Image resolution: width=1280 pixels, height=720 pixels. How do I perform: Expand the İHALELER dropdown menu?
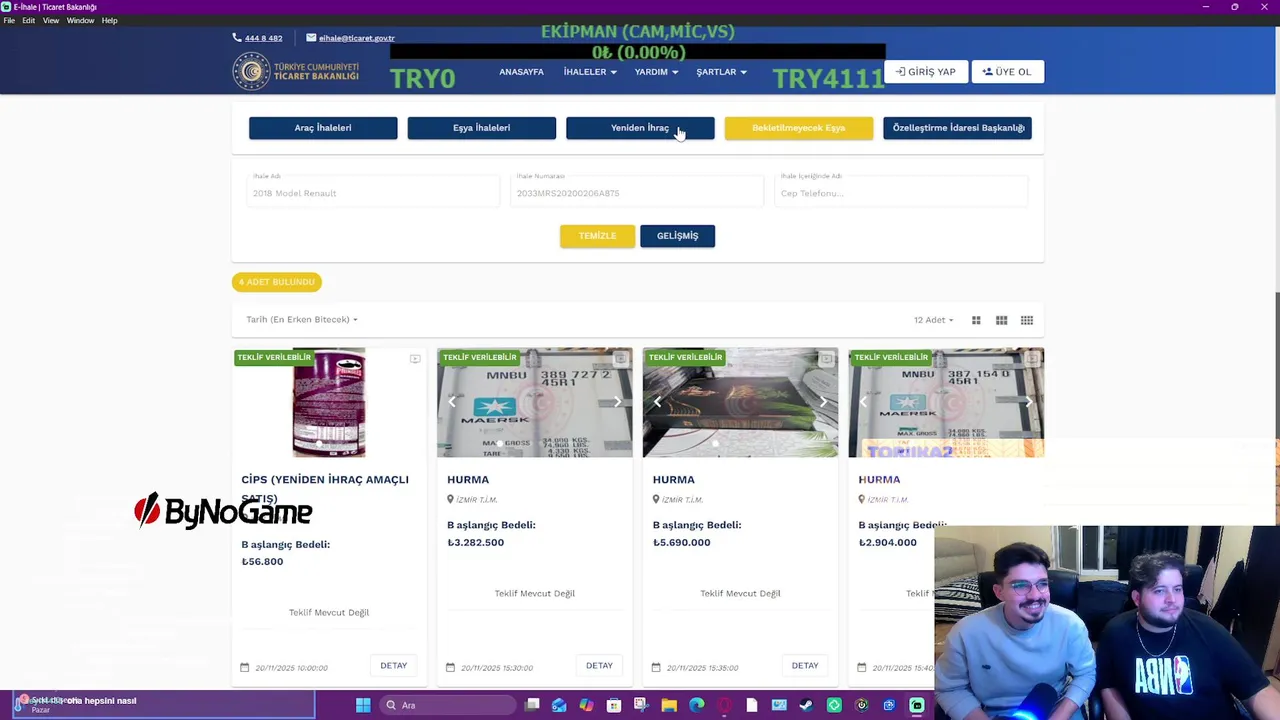(x=590, y=72)
